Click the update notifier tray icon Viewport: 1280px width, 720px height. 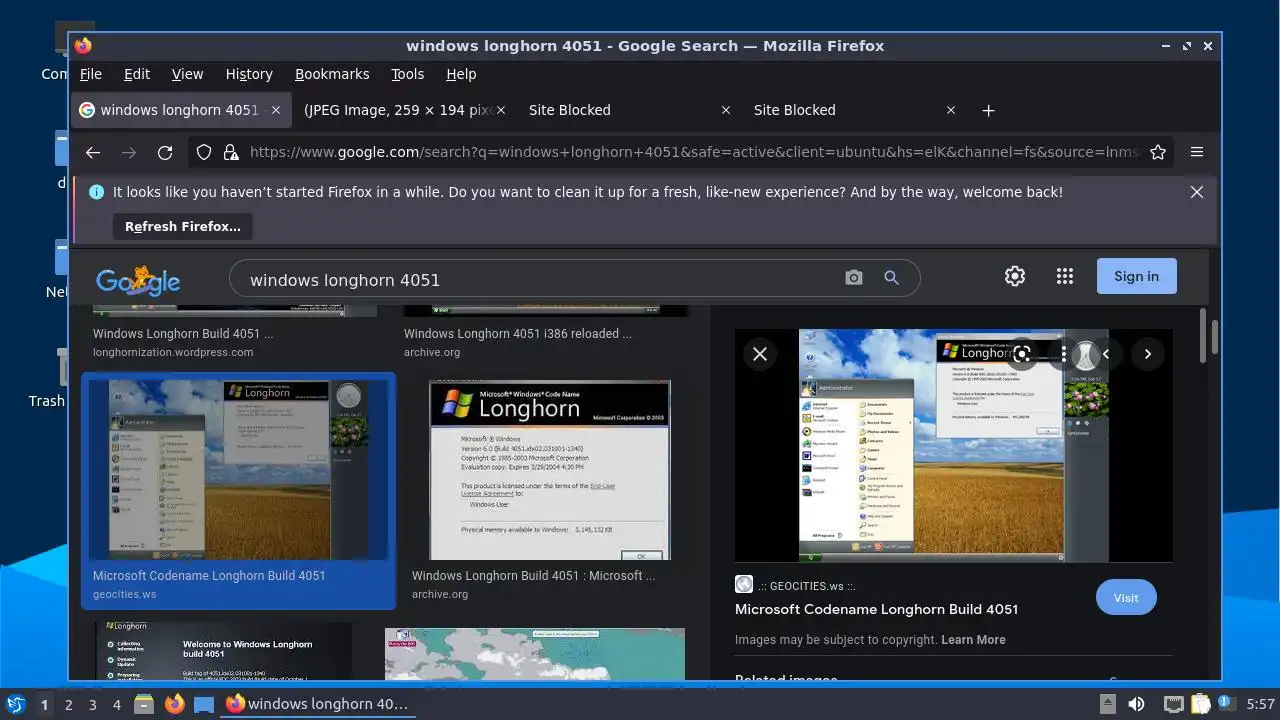tap(1226, 704)
